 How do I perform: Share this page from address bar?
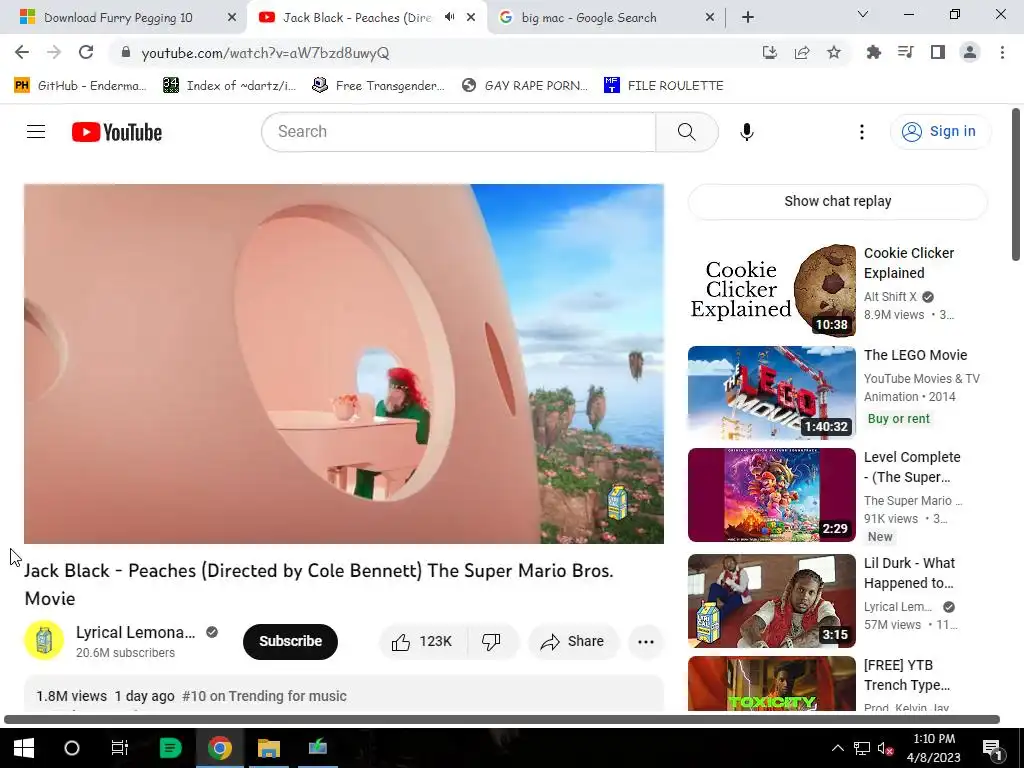(802, 53)
